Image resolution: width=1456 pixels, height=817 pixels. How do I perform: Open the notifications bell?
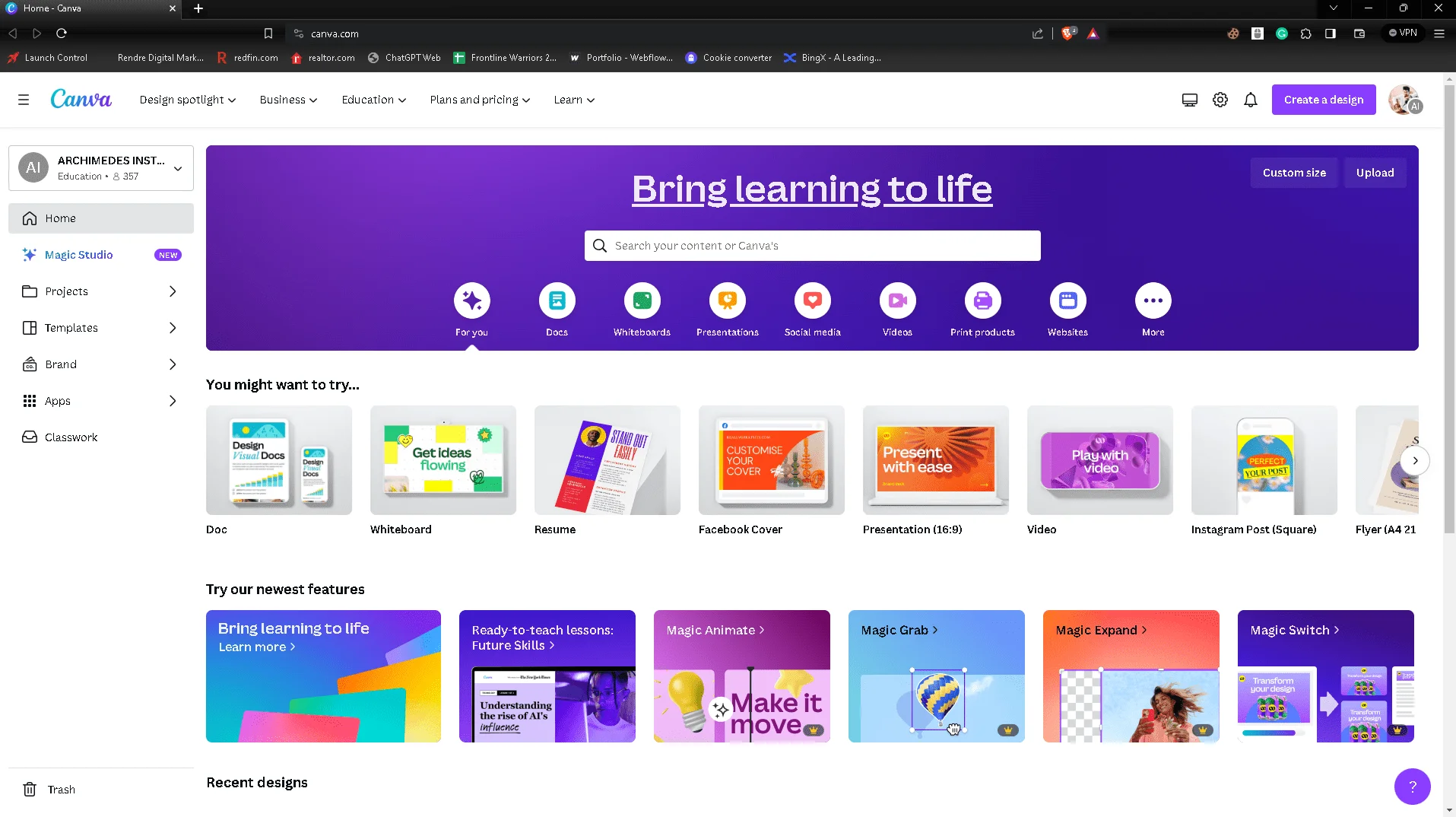1251,100
